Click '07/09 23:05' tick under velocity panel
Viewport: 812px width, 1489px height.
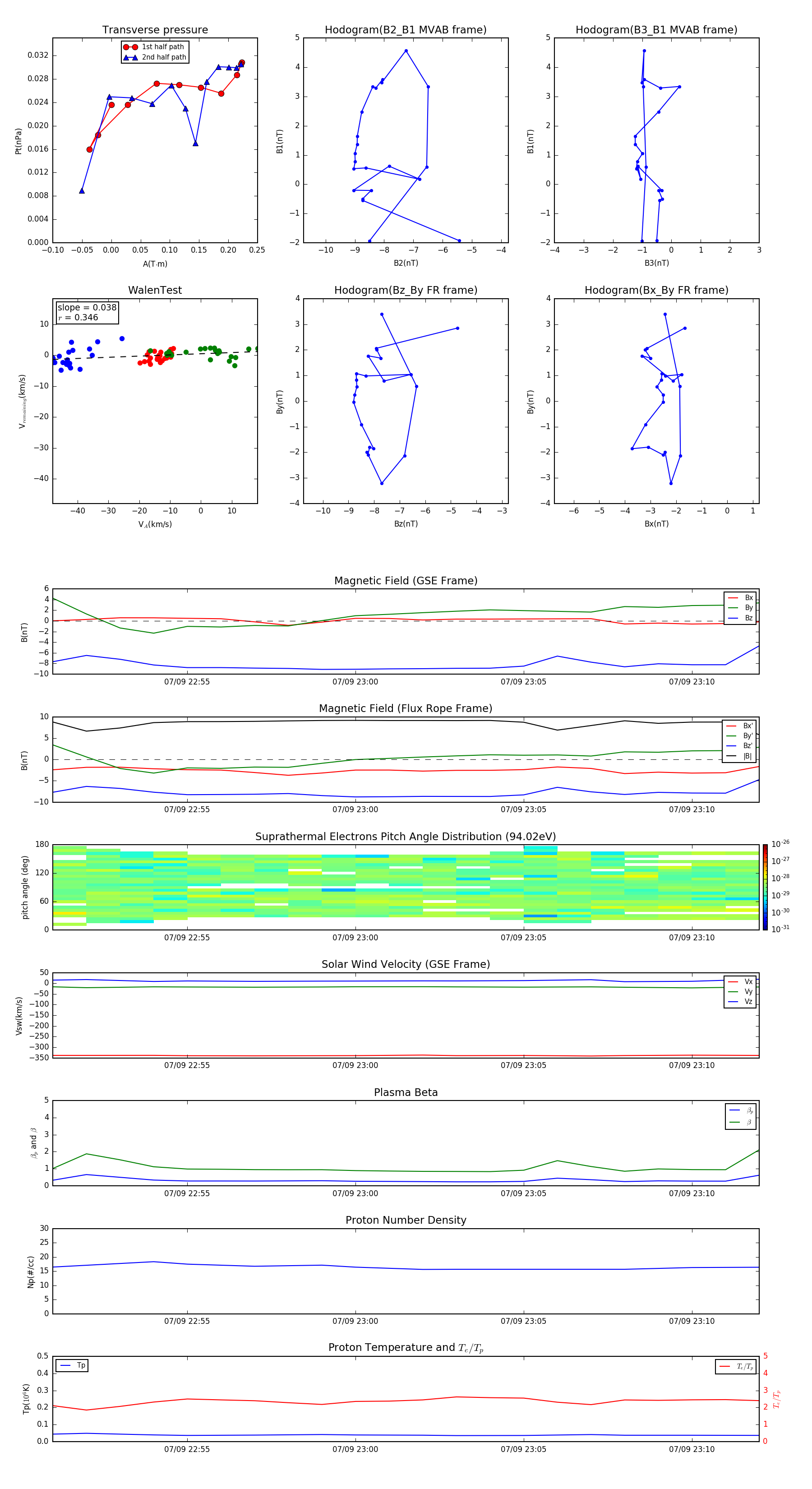coord(524,1065)
